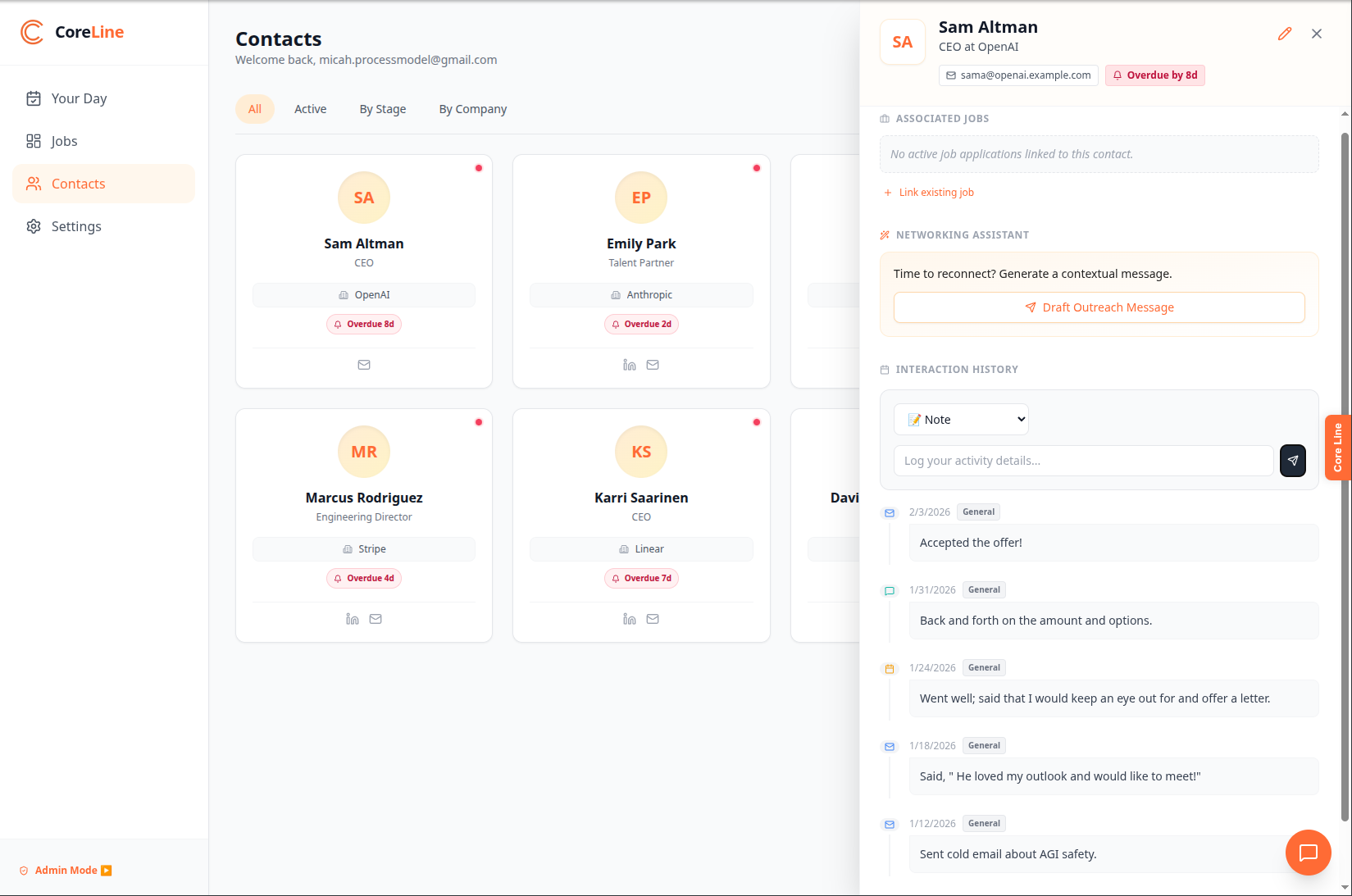This screenshot has width=1352, height=896.
Task: Click the envelope icon on Sam Altman's card
Action: click(x=363, y=364)
